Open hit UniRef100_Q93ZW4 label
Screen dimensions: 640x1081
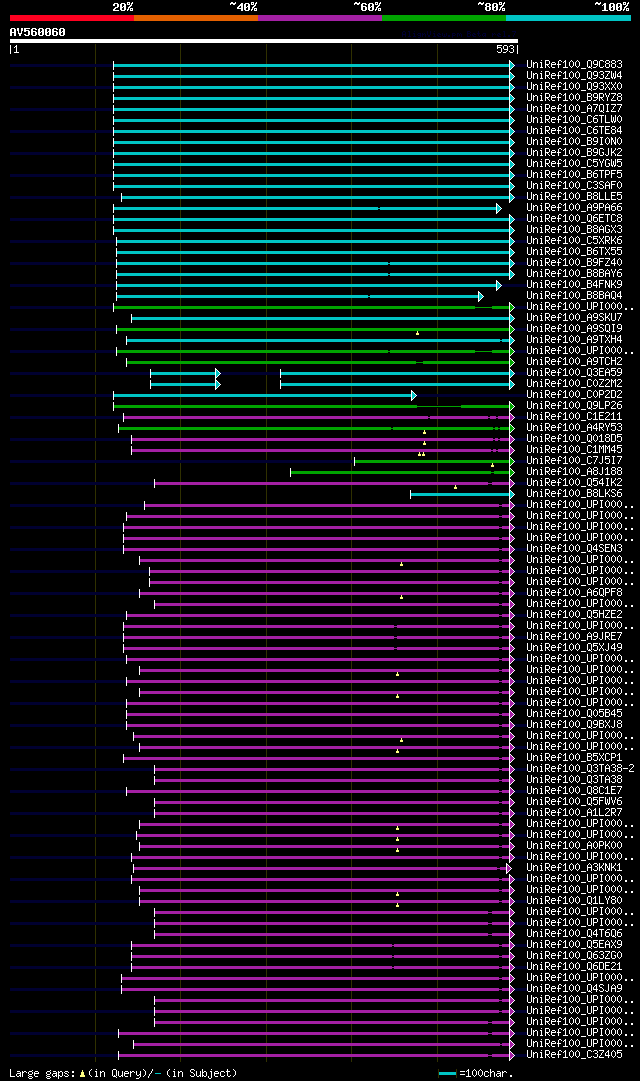[x=574, y=76]
